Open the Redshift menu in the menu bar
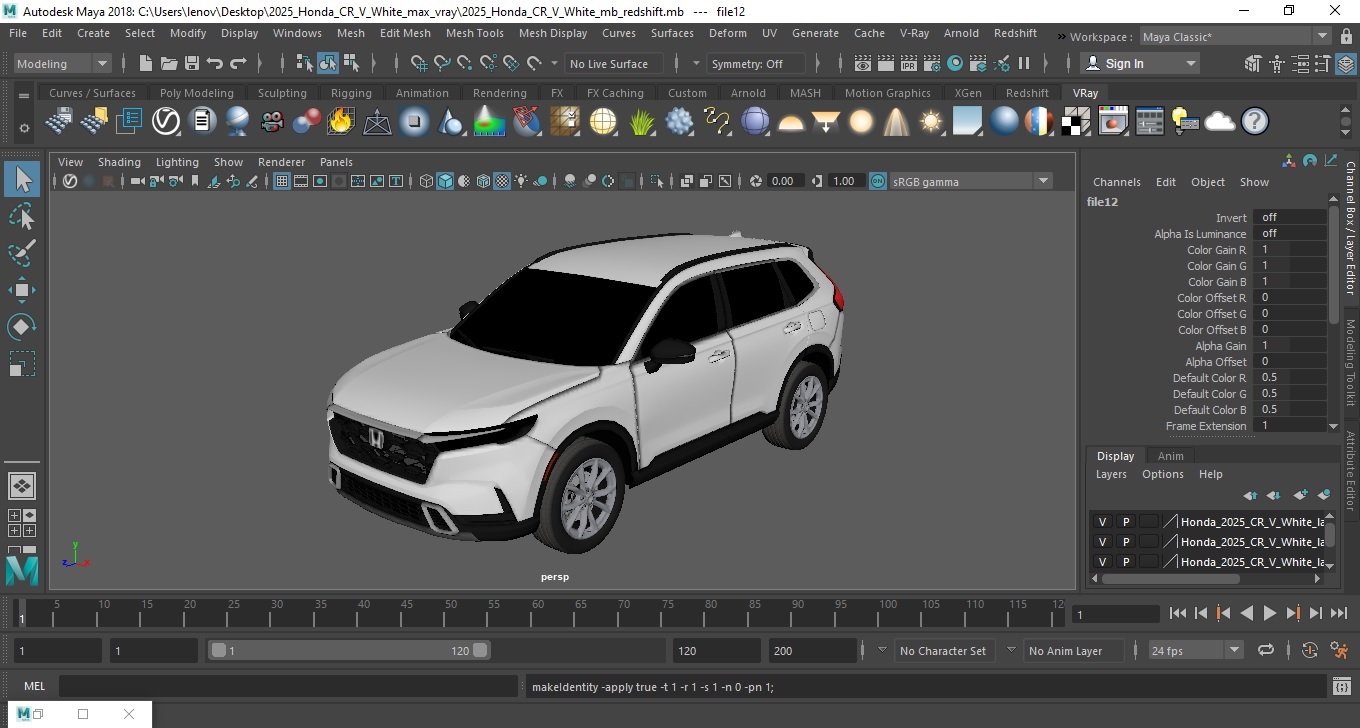The height and width of the screenshot is (728, 1360). point(1015,33)
